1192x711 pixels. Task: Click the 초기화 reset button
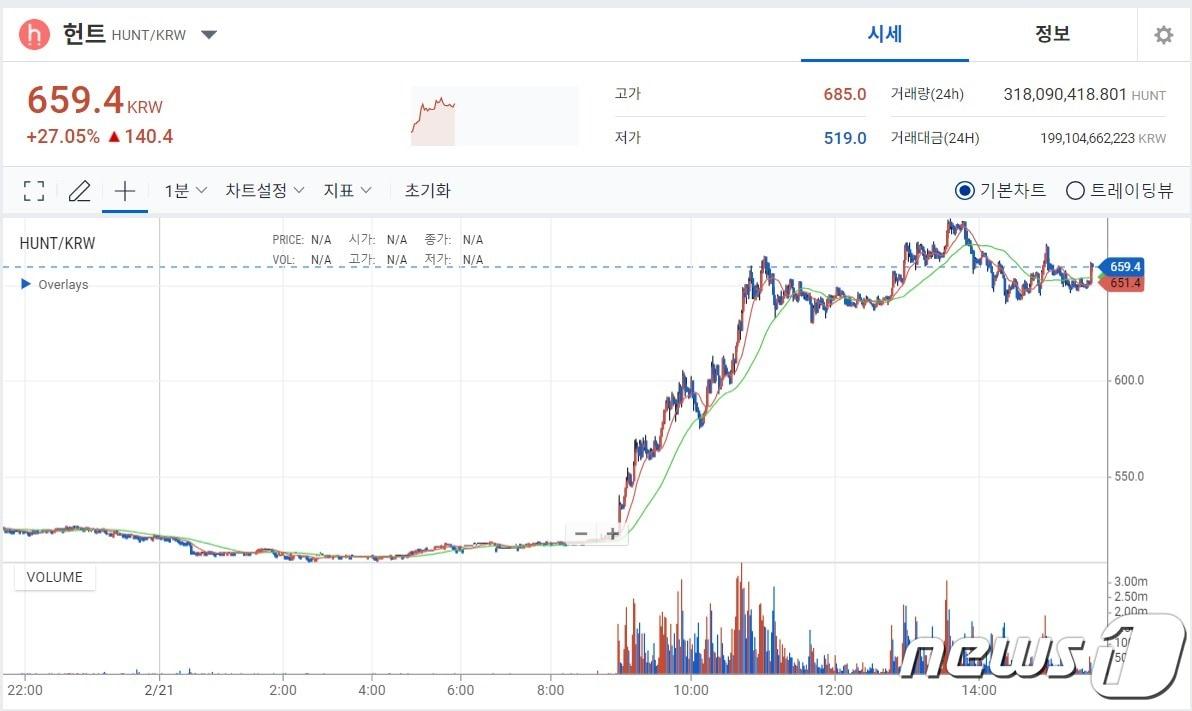[x=427, y=190]
